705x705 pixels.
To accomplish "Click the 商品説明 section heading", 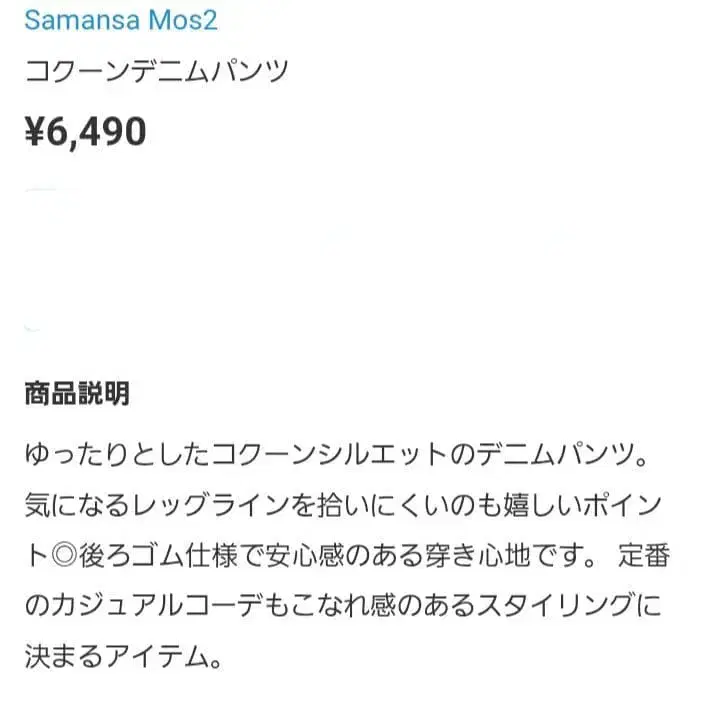I will coord(76,393).
